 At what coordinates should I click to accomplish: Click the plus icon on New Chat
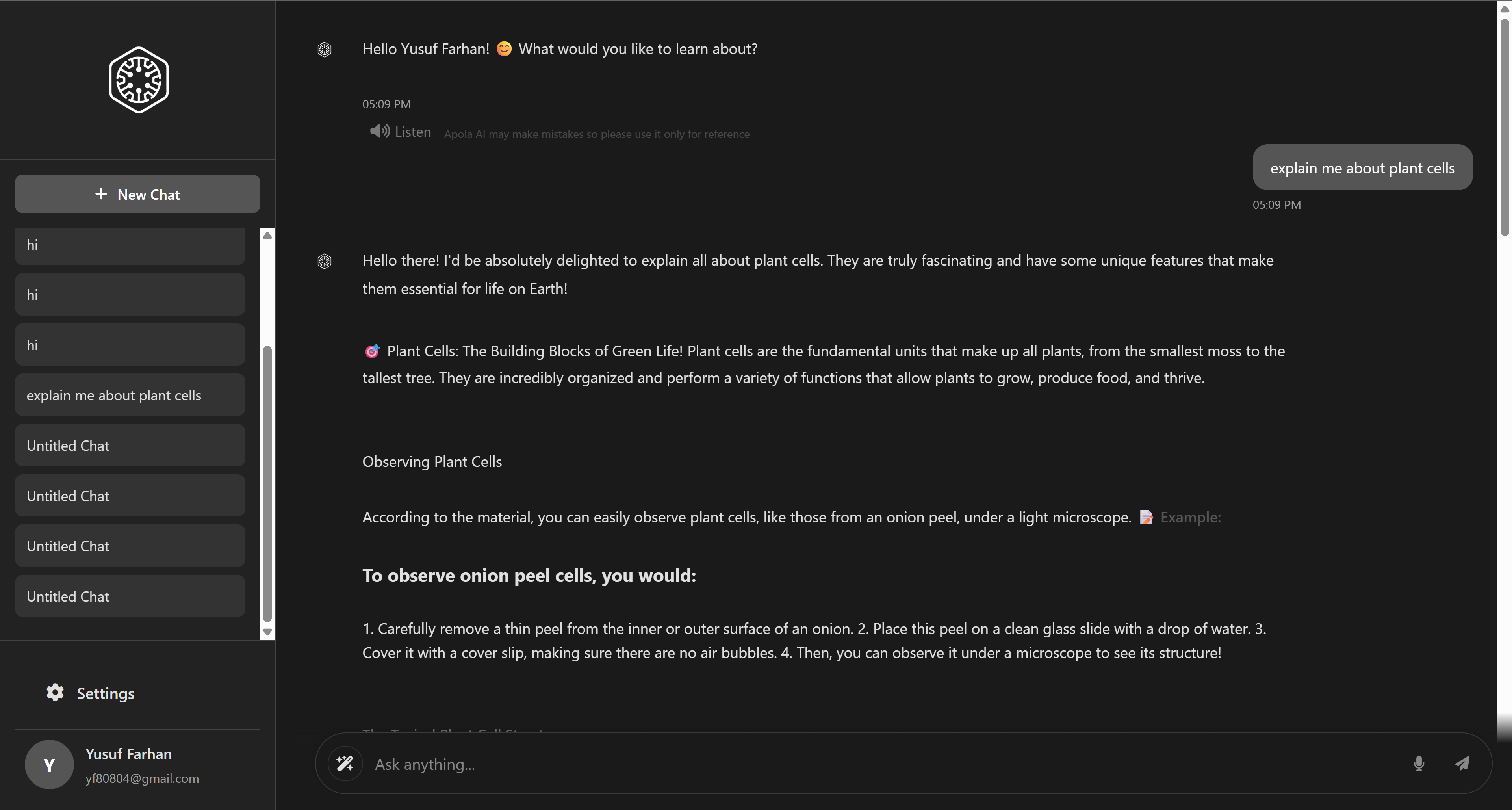[101, 194]
